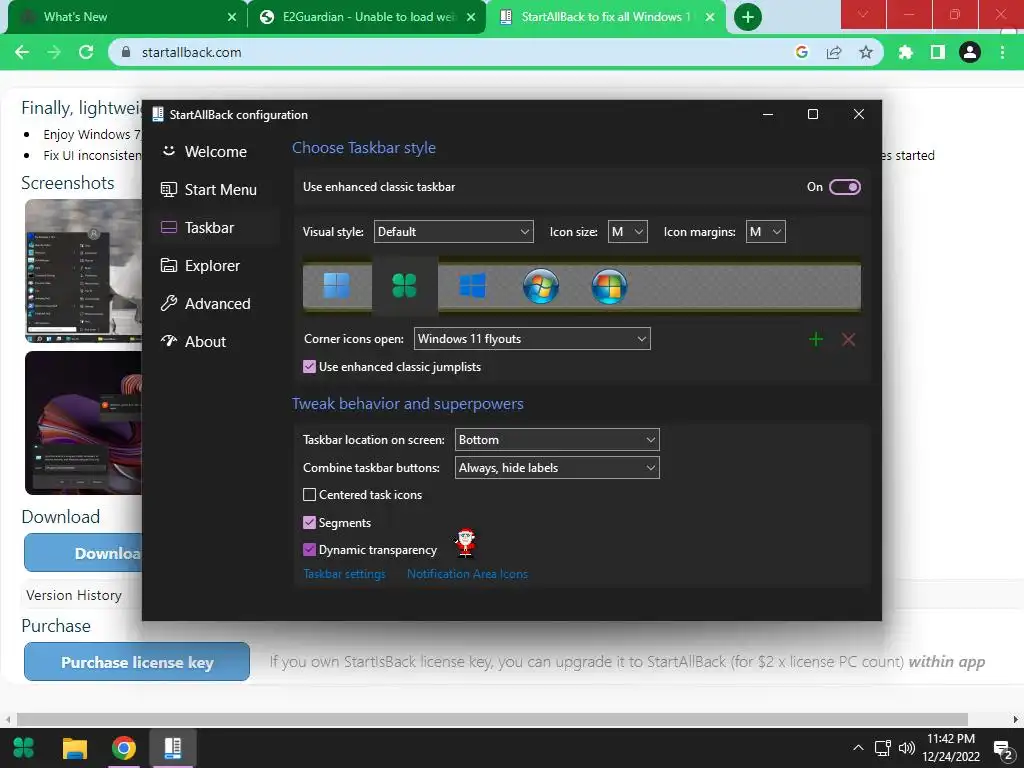Open the clock and date in taskbar
1024x768 pixels.
(951, 748)
